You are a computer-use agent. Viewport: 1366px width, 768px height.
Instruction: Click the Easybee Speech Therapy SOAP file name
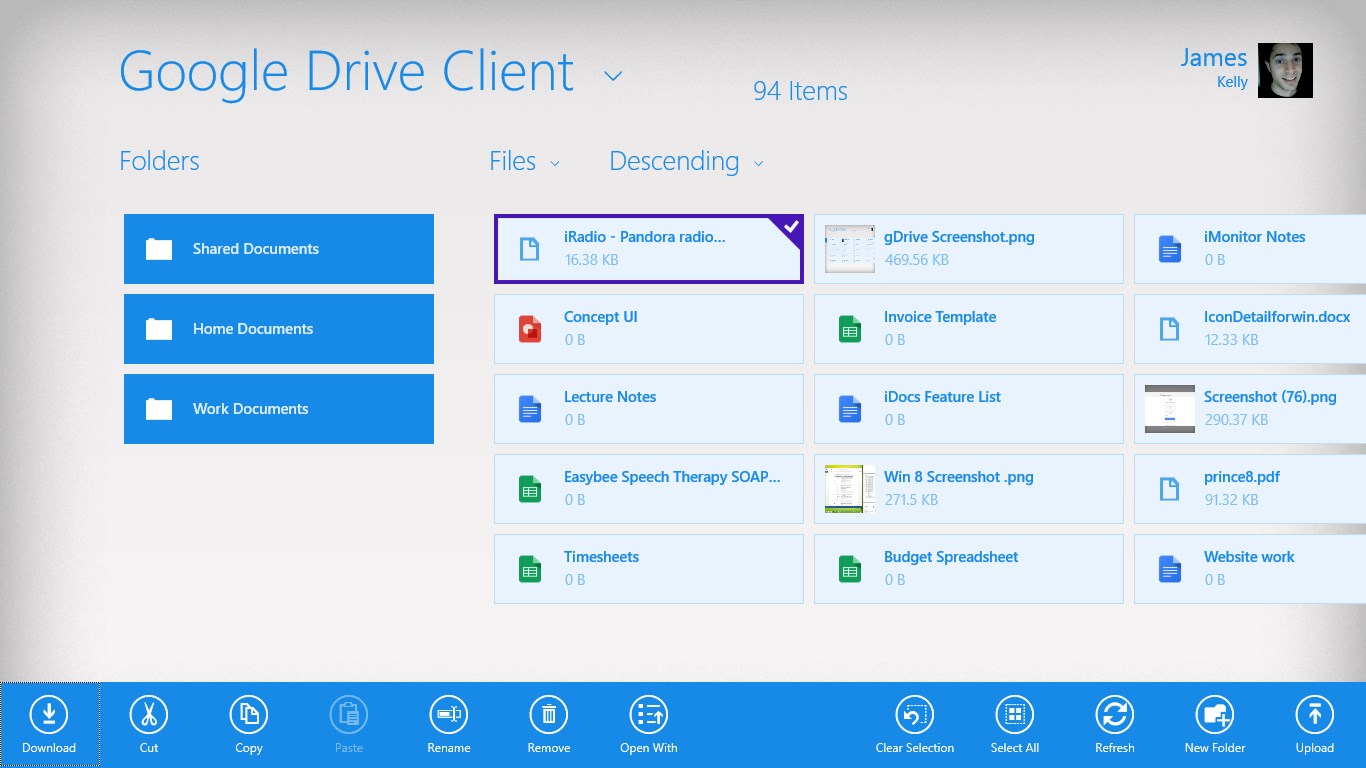[672, 477]
